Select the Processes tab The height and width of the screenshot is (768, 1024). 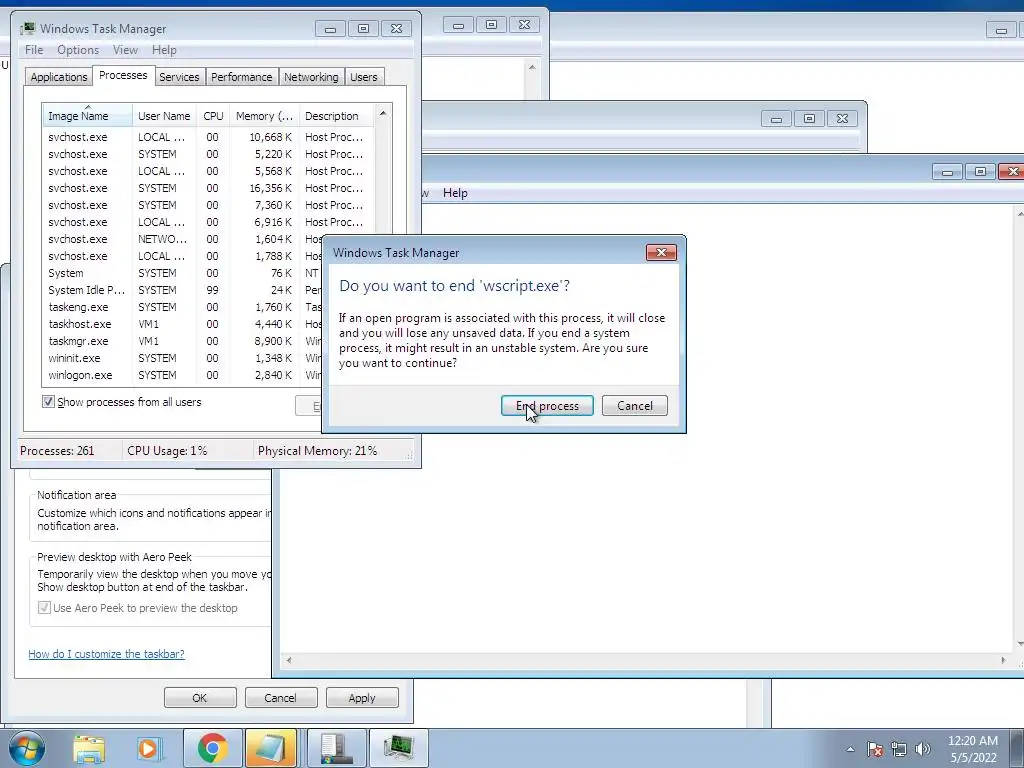[x=123, y=75]
